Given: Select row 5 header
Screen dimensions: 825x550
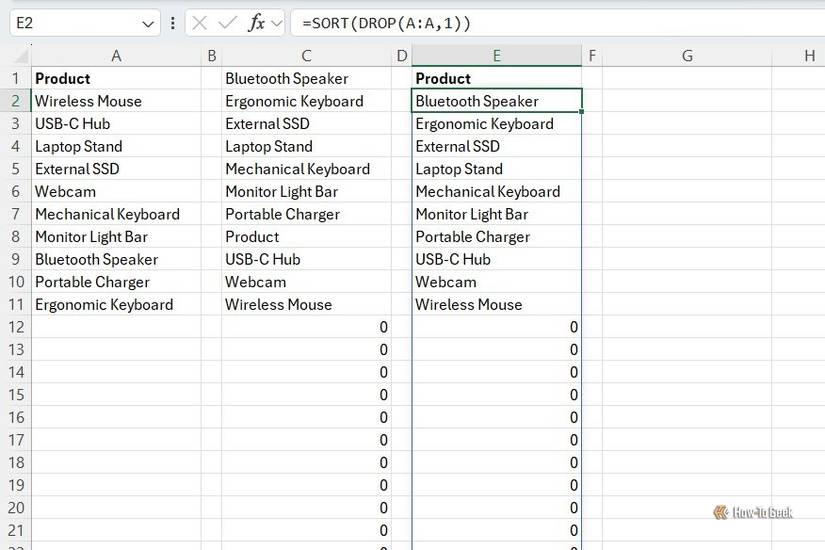Looking at the screenshot, I should pos(16,169).
